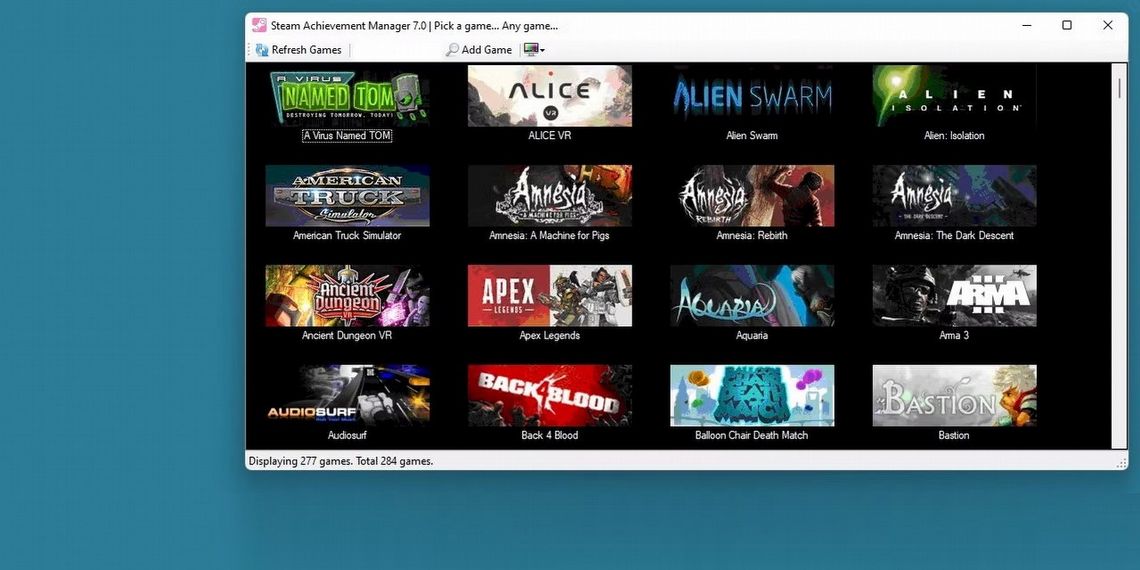Viewport: 1140px width, 570px height.
Task: Select the Amnesia: Rebirth banner
Action: pyautogui.click(x=752, y=196)
